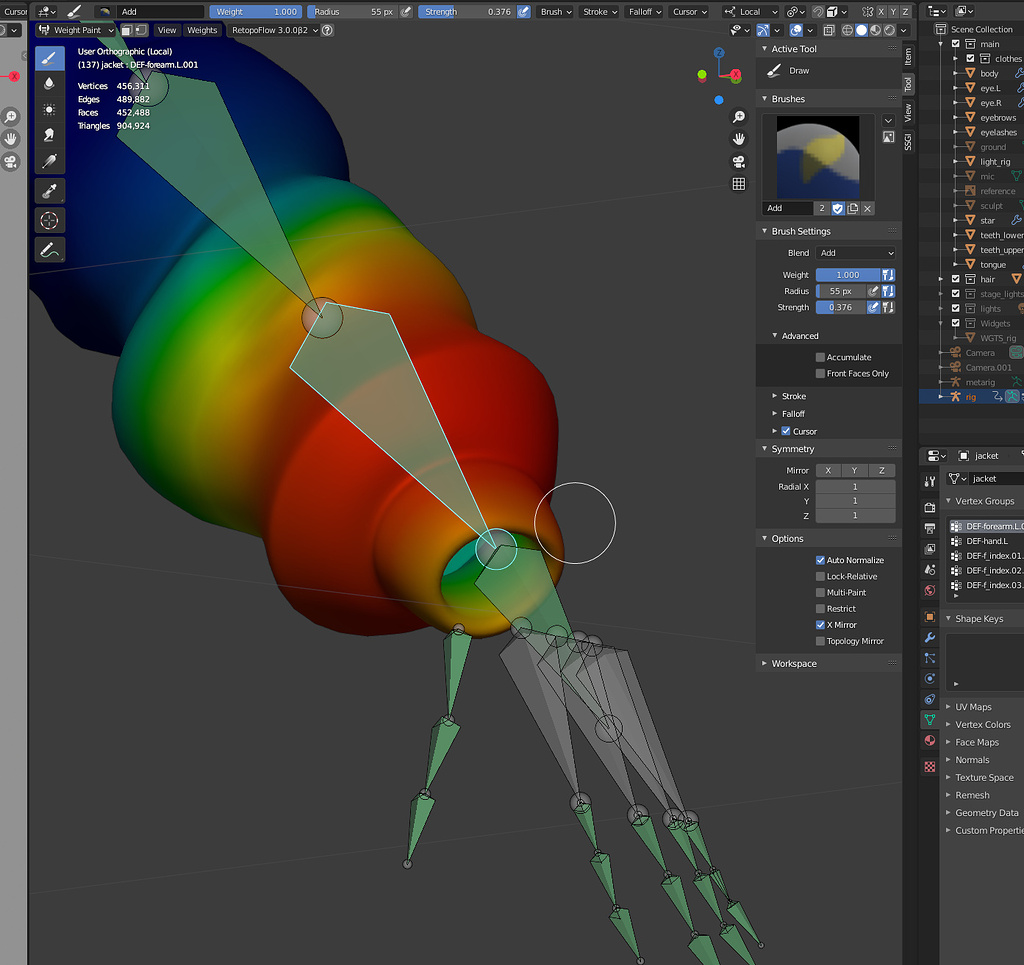1024x965 pixels.
Task: Duplicate the Add brush
Action: tap(853, 208)
